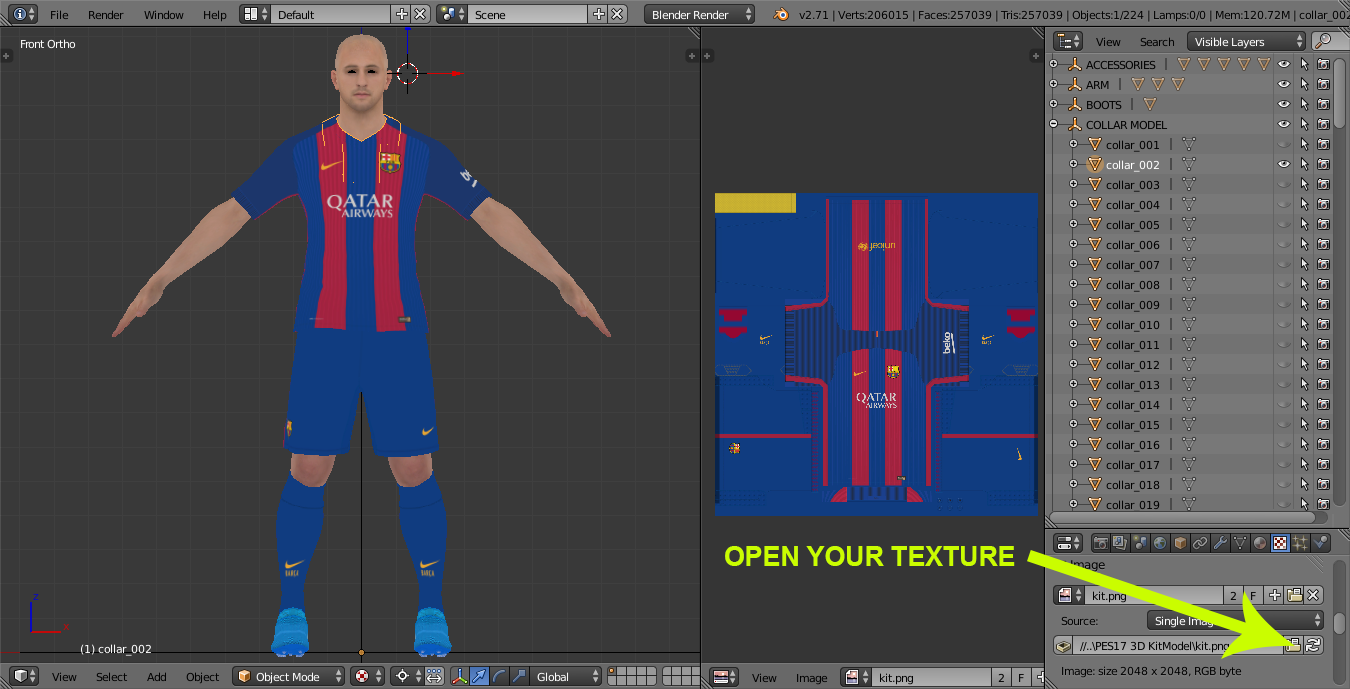The width and height of the screenshot is (1350, 689).
Task: Open Constraints properties tab (chain icon)
Action: [1200, 543]
